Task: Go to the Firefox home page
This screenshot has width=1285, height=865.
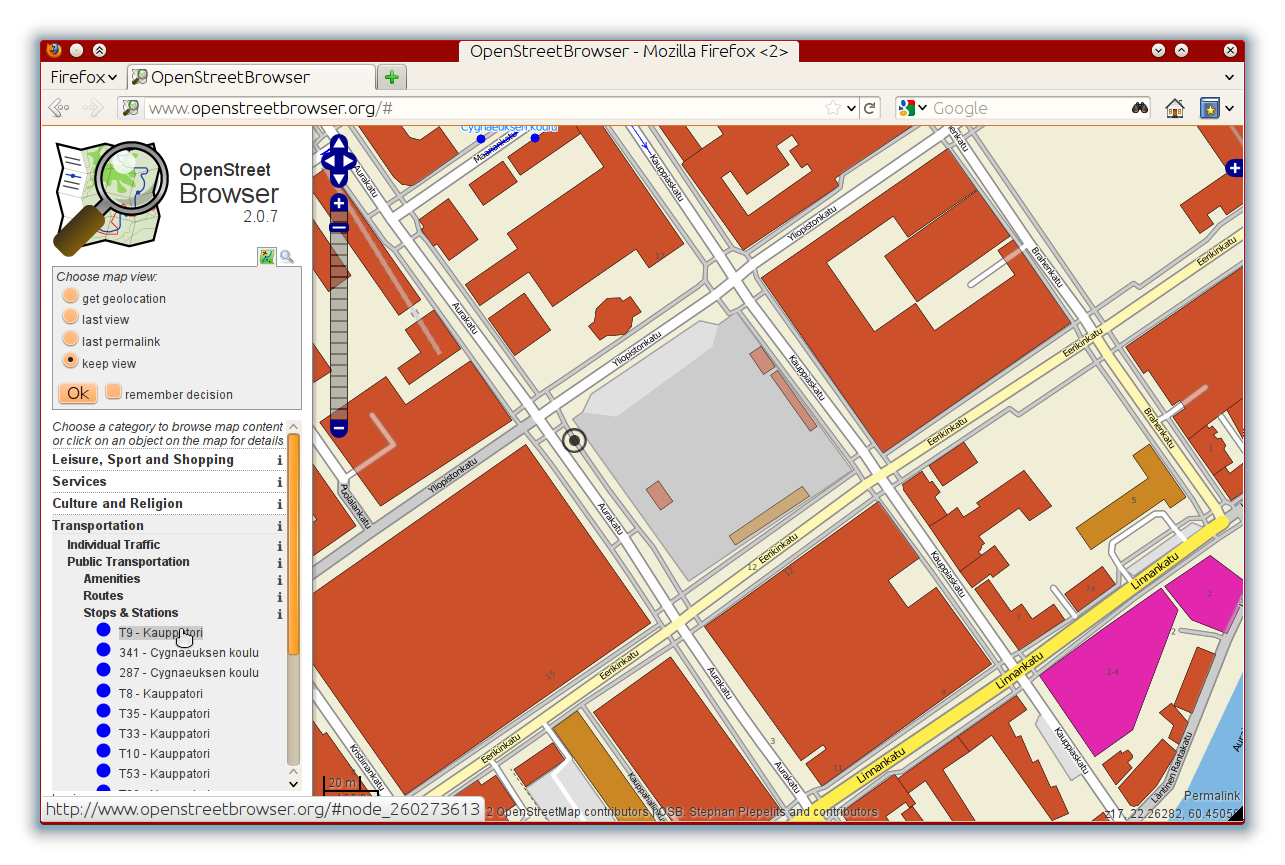Action: (x=1175, y=108)
